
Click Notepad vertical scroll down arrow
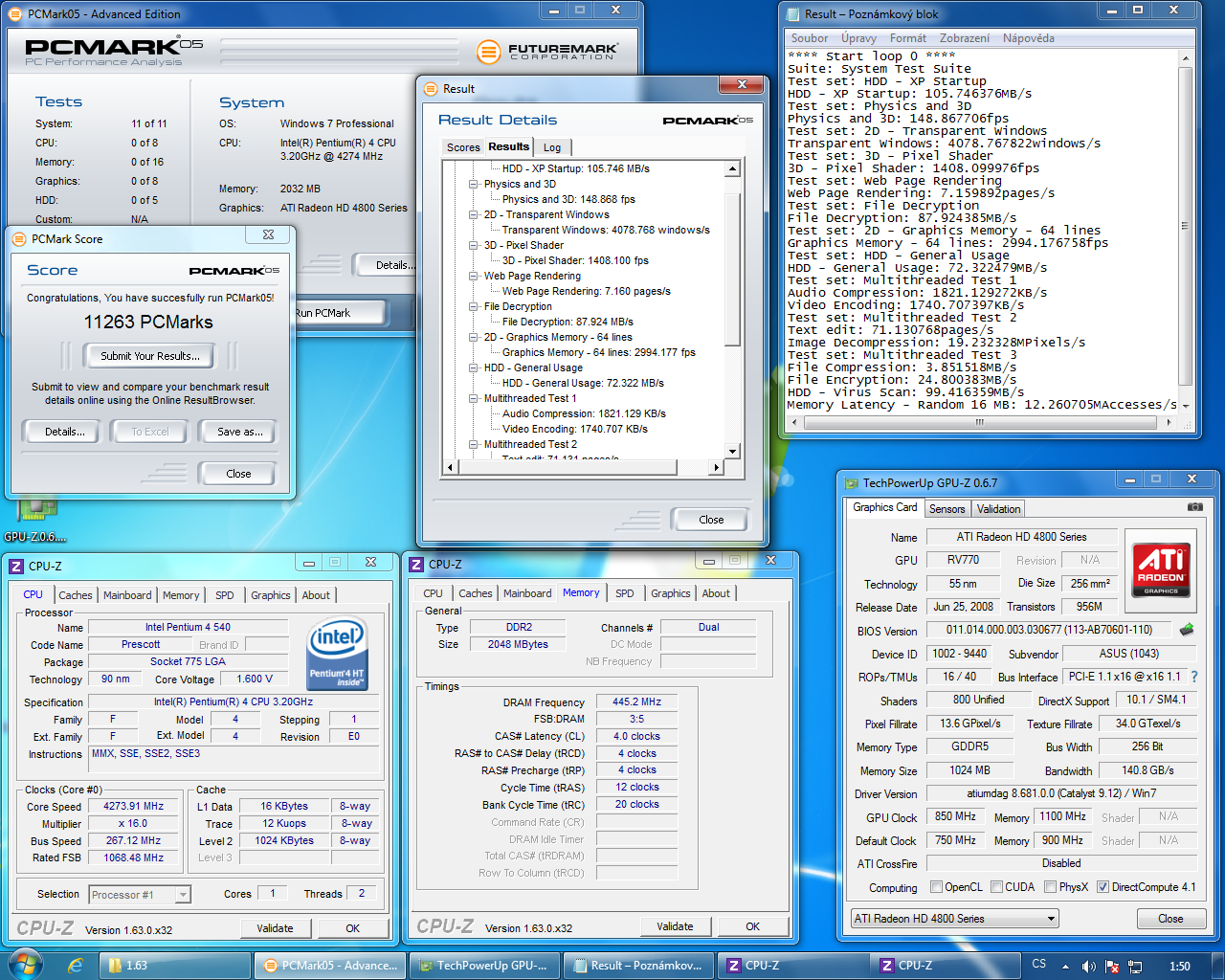point(1185,407)
